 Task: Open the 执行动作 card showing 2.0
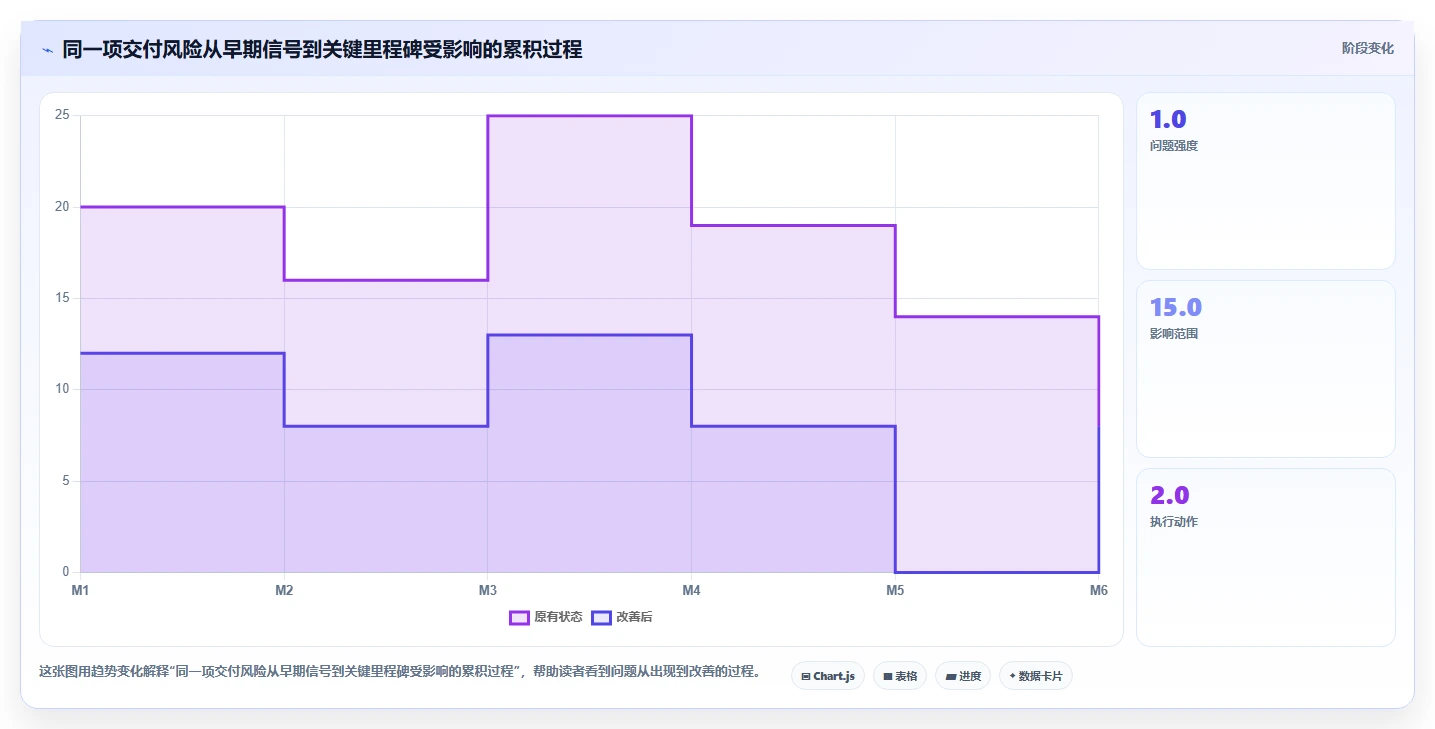pos(1265,557)
